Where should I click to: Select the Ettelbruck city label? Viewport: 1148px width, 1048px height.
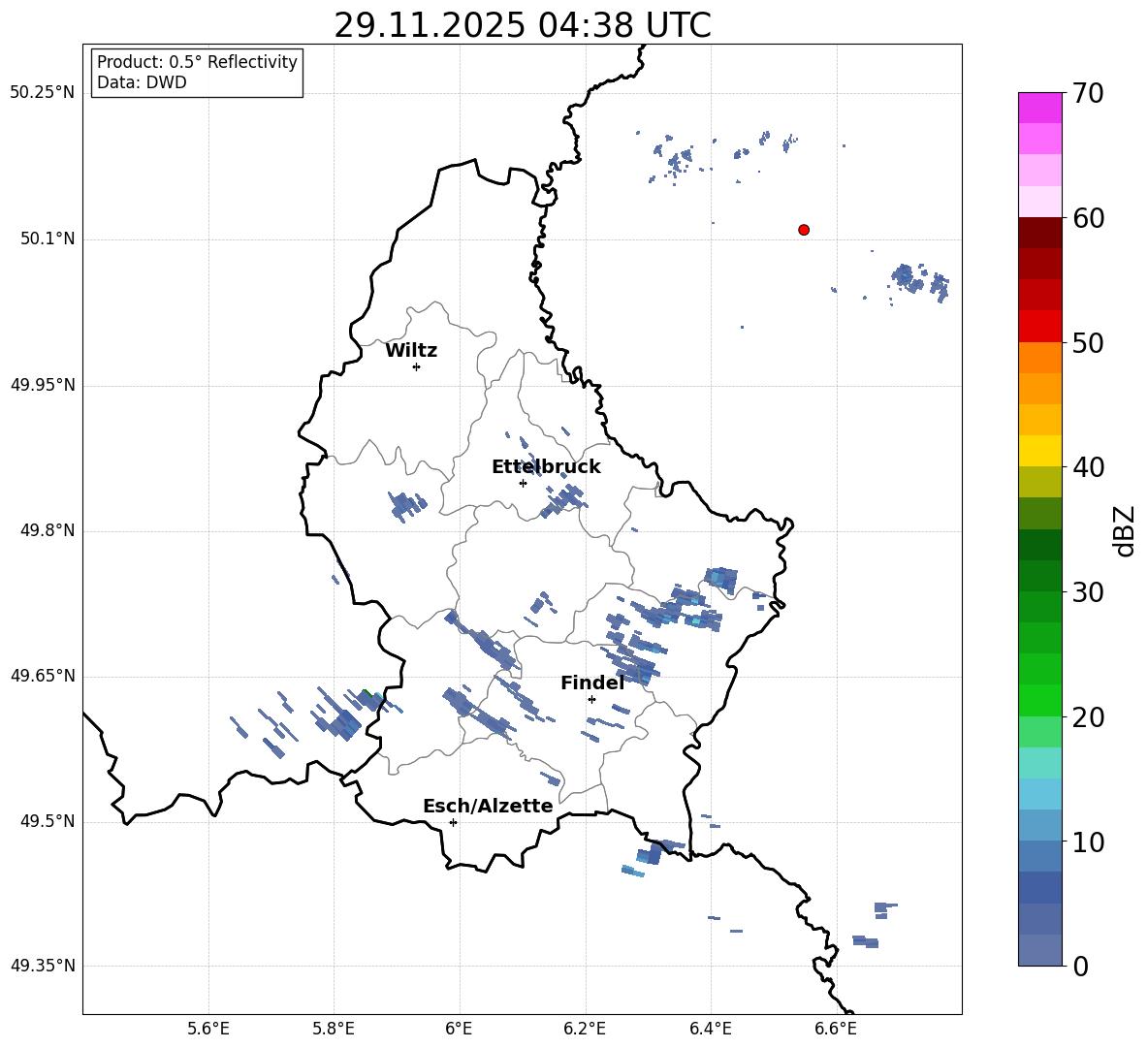click(x=546, y=467)
